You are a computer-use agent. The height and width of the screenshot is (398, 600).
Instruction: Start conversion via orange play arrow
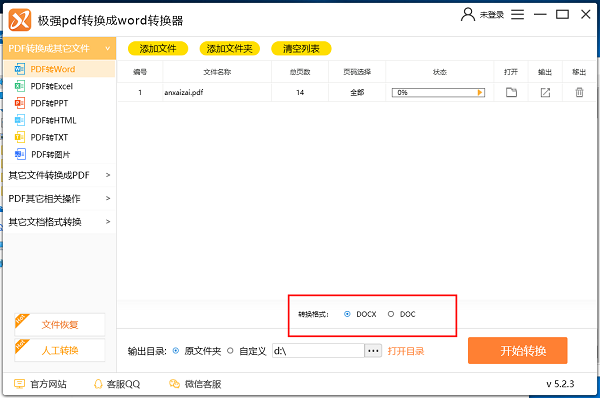point(480,92)
